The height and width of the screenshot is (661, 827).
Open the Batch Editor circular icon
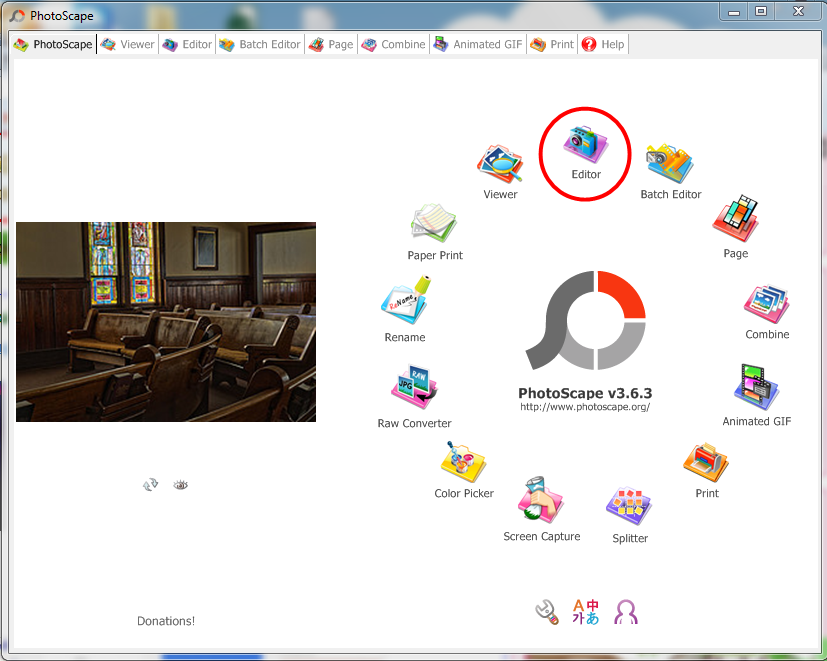[x=670, y=164]
